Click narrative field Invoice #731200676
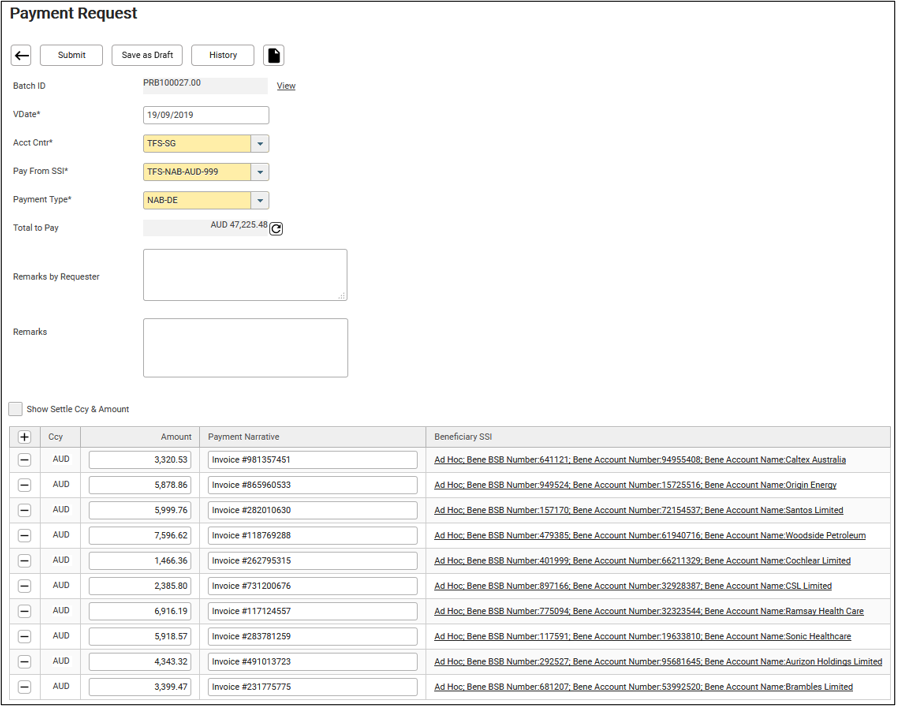This screenshot has height=707, width=897. coord(313,586)
